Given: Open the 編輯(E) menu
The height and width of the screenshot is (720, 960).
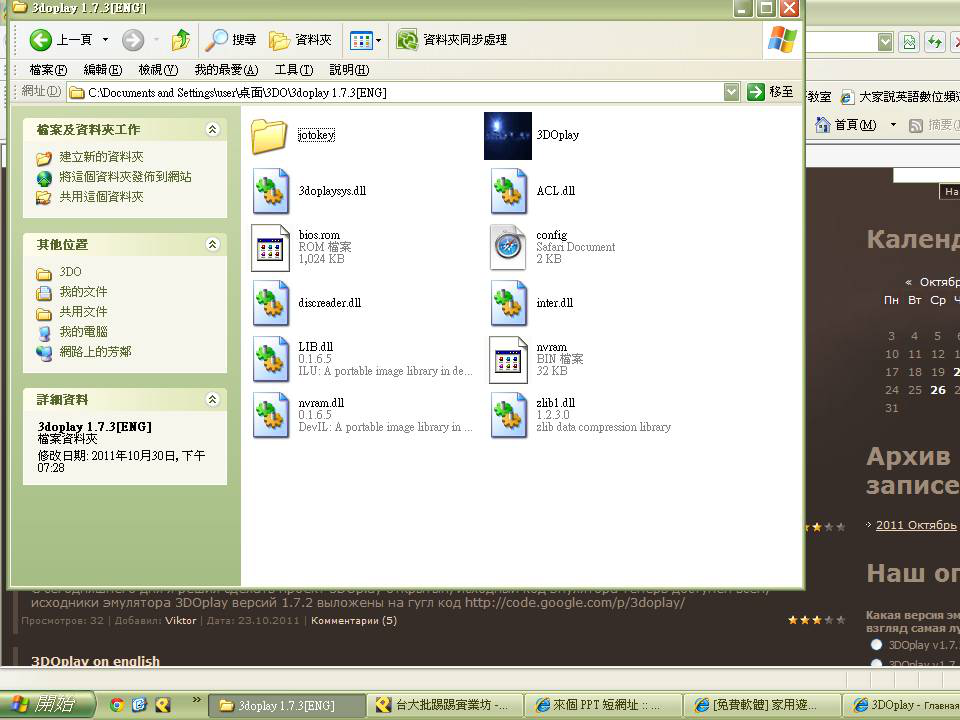Looking at the screenshot, I should tap(103, 70).
